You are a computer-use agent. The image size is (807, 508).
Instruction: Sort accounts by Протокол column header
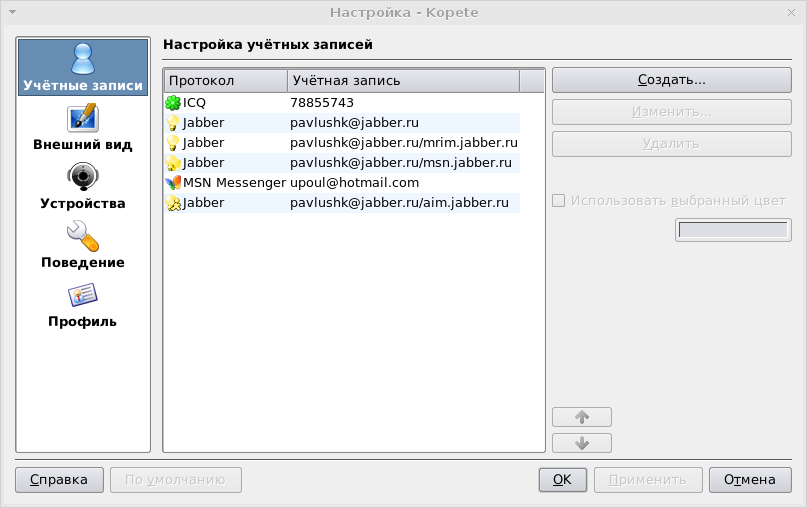[225, 80]
